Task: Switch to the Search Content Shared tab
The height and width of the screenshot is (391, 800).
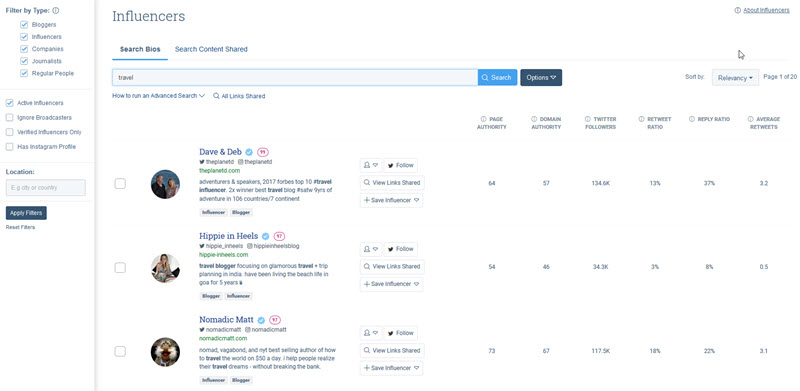Action: tap(211, 50)
